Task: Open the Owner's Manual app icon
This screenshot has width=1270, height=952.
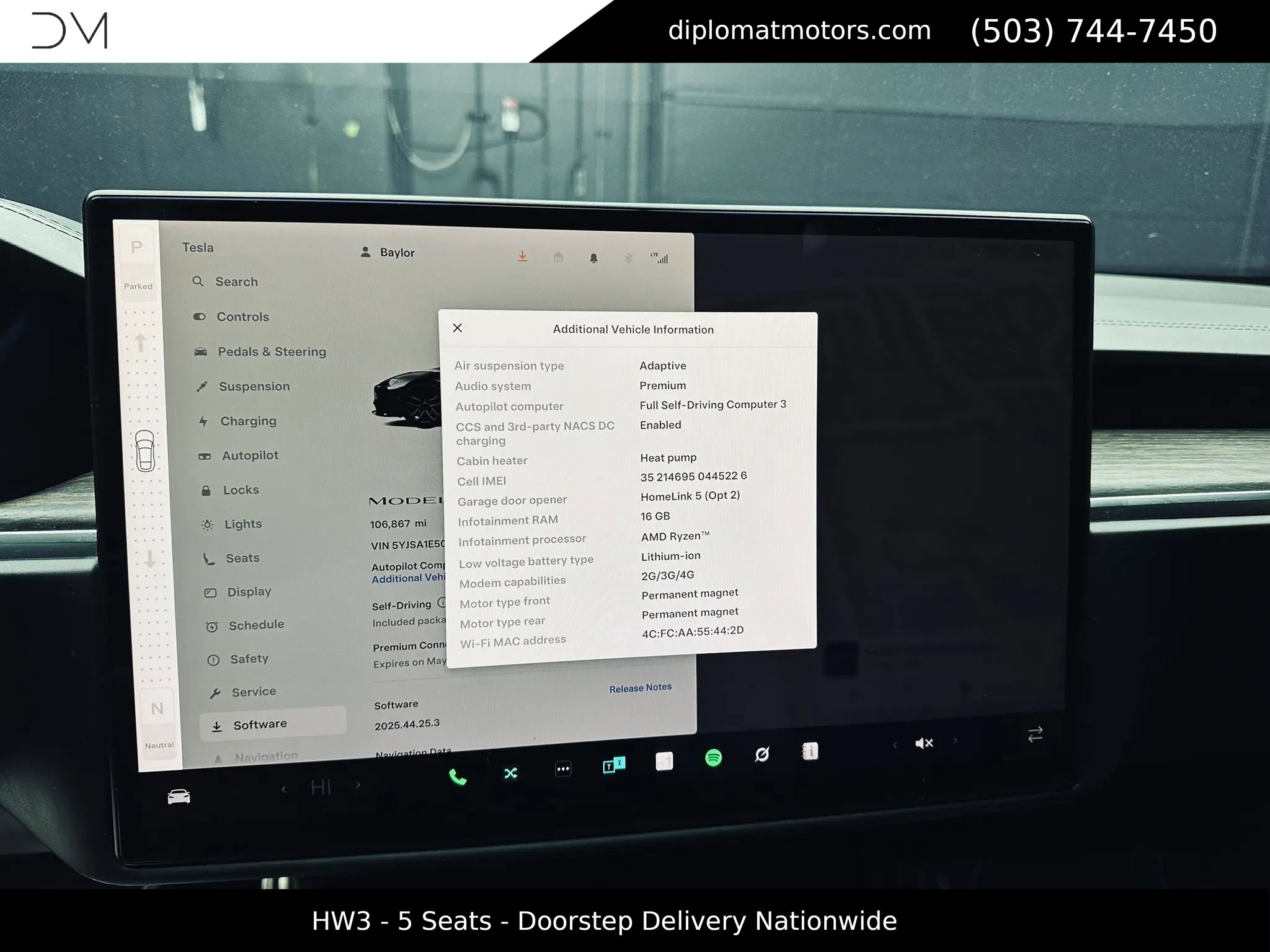Action: (x=810, y=751)
